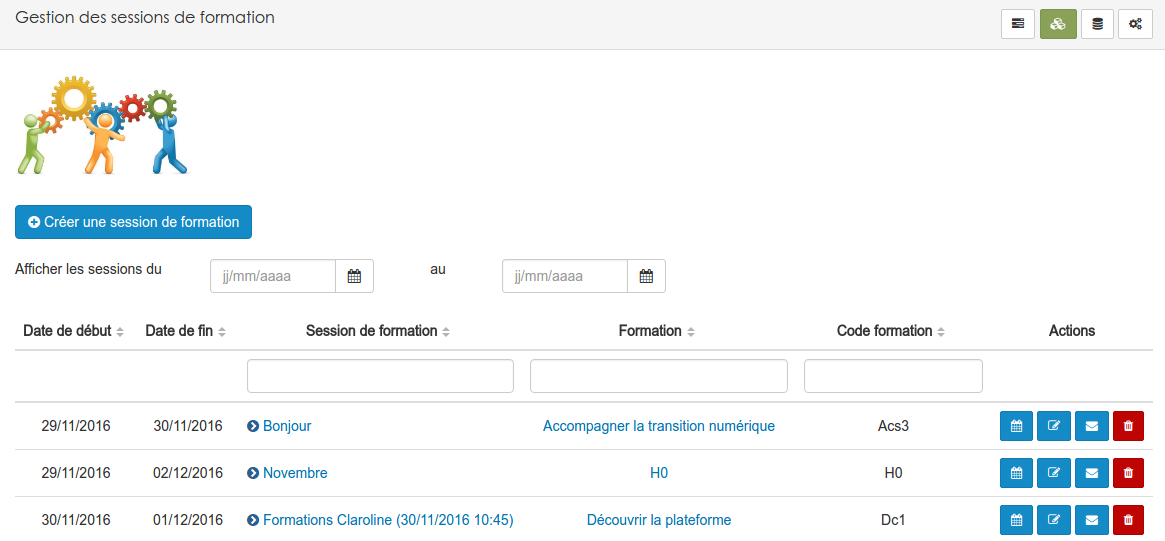Screen dimensions: 1165x541
Task: Delete the Novembre session row
Action: pyautogui.click(x=1128, y=473)
